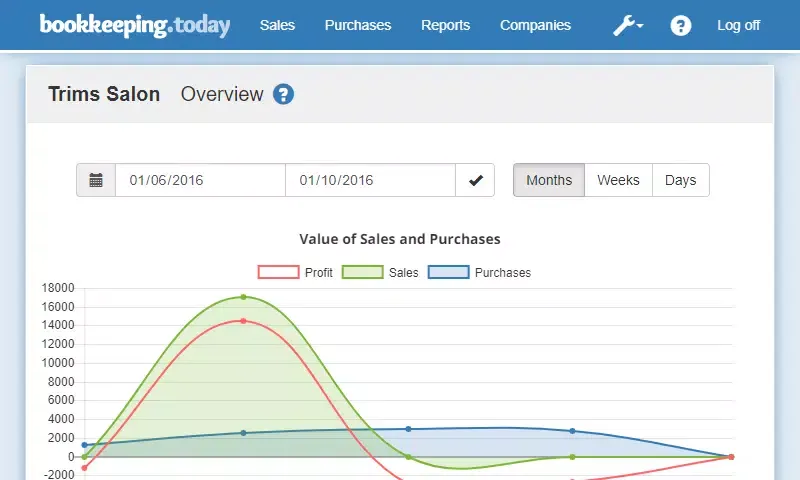Click the Overview heading text
The height and width of the screenshot is (480, 800).
pyautogui.click(x=222, y=94)
